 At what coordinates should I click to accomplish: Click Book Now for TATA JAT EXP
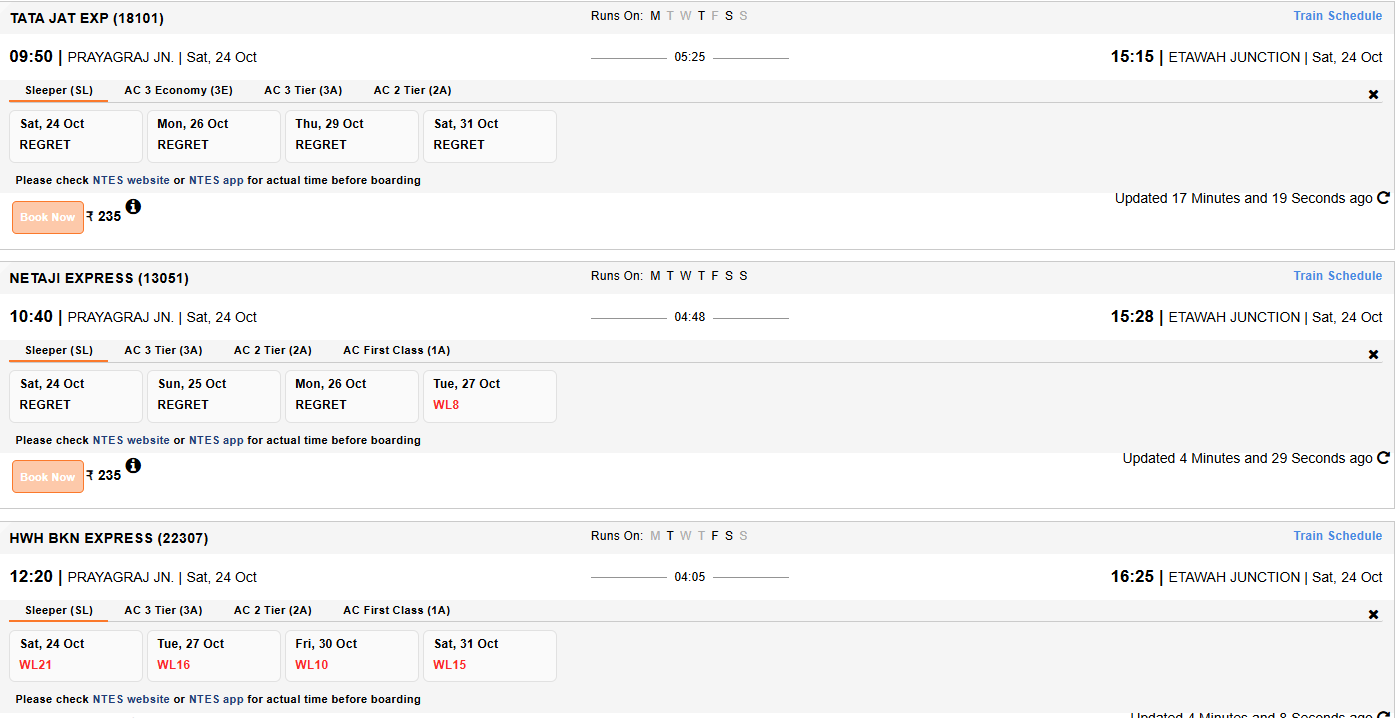click(48, 217)
